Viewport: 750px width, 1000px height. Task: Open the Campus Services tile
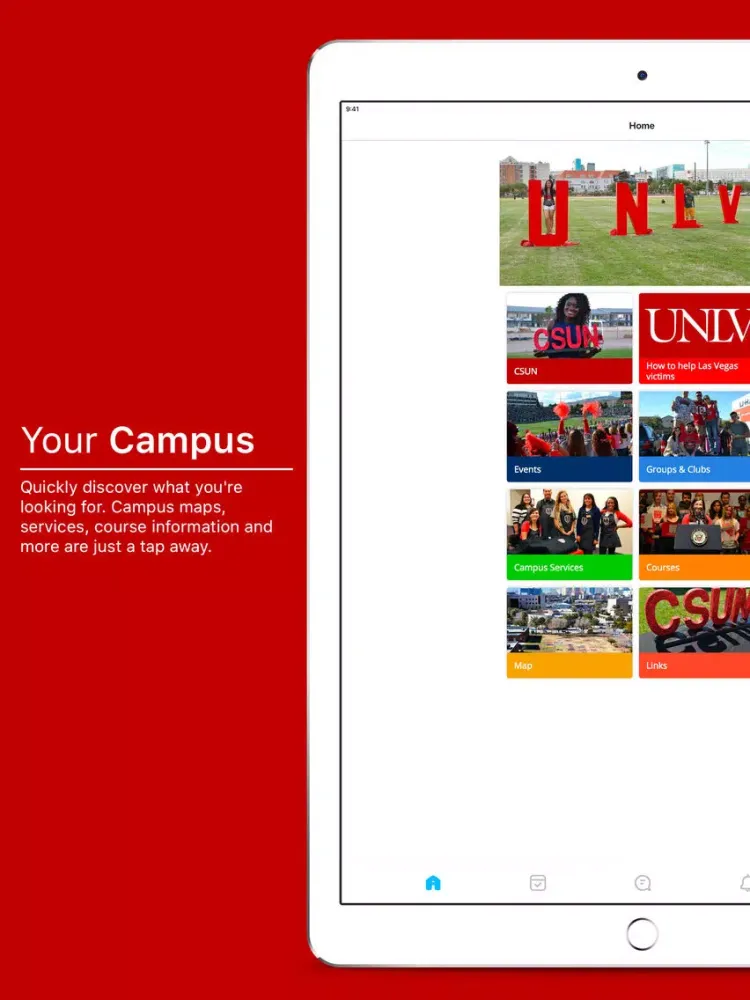coord(570,534)
